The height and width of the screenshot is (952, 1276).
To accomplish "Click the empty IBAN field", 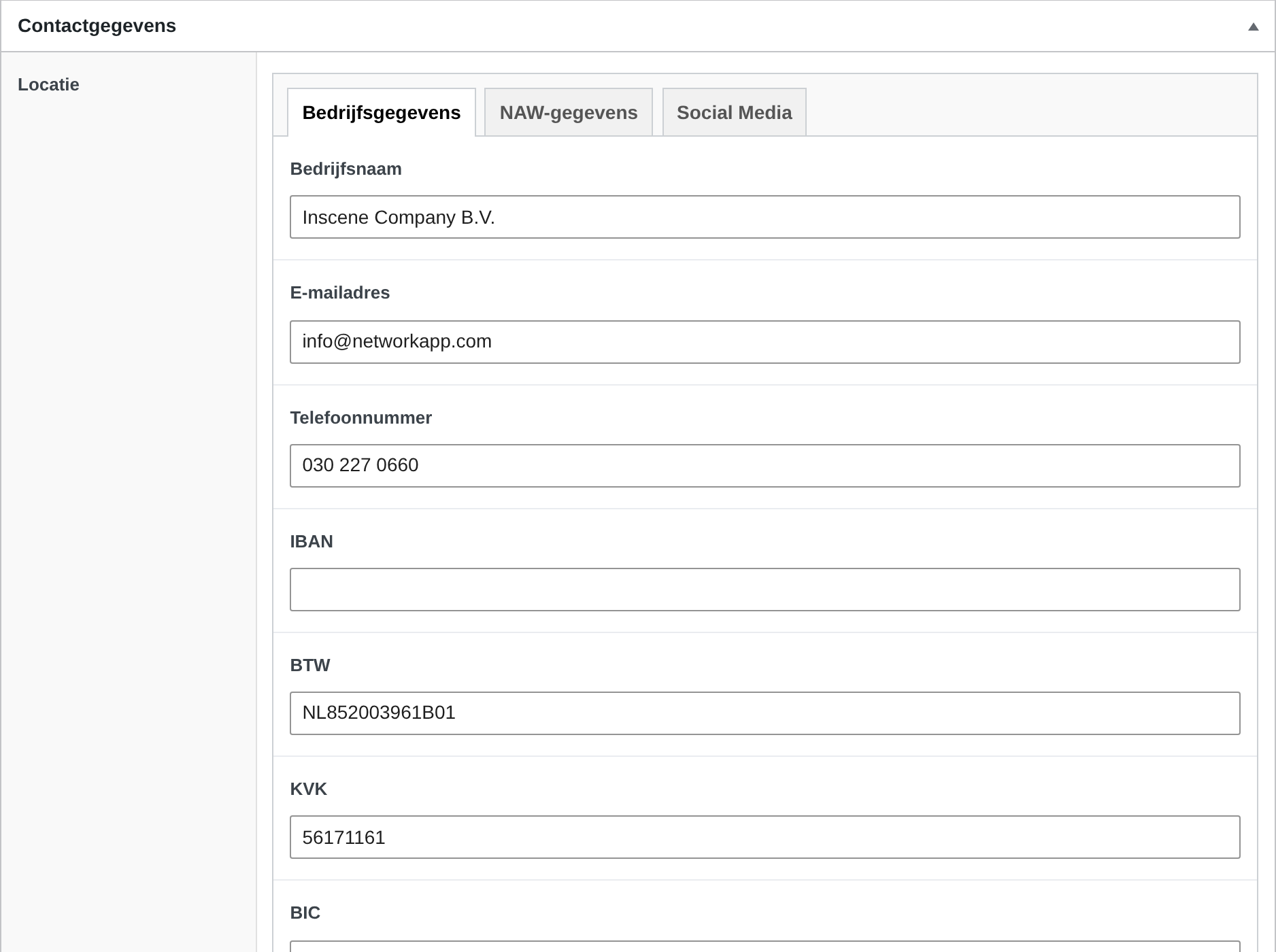I will point(765,590).
